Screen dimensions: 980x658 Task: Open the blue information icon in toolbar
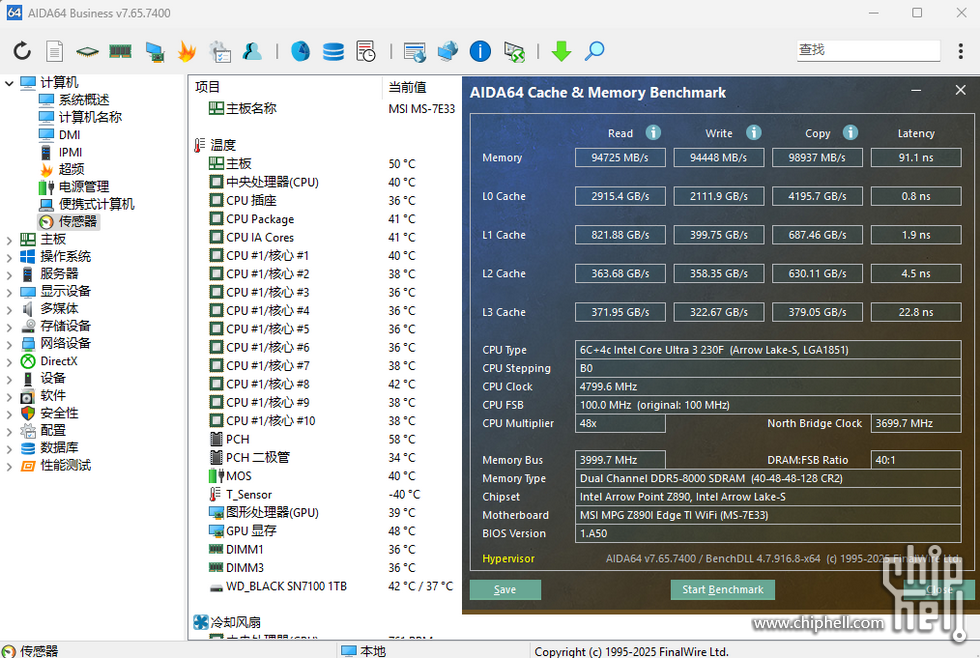[x=480, y=51]
